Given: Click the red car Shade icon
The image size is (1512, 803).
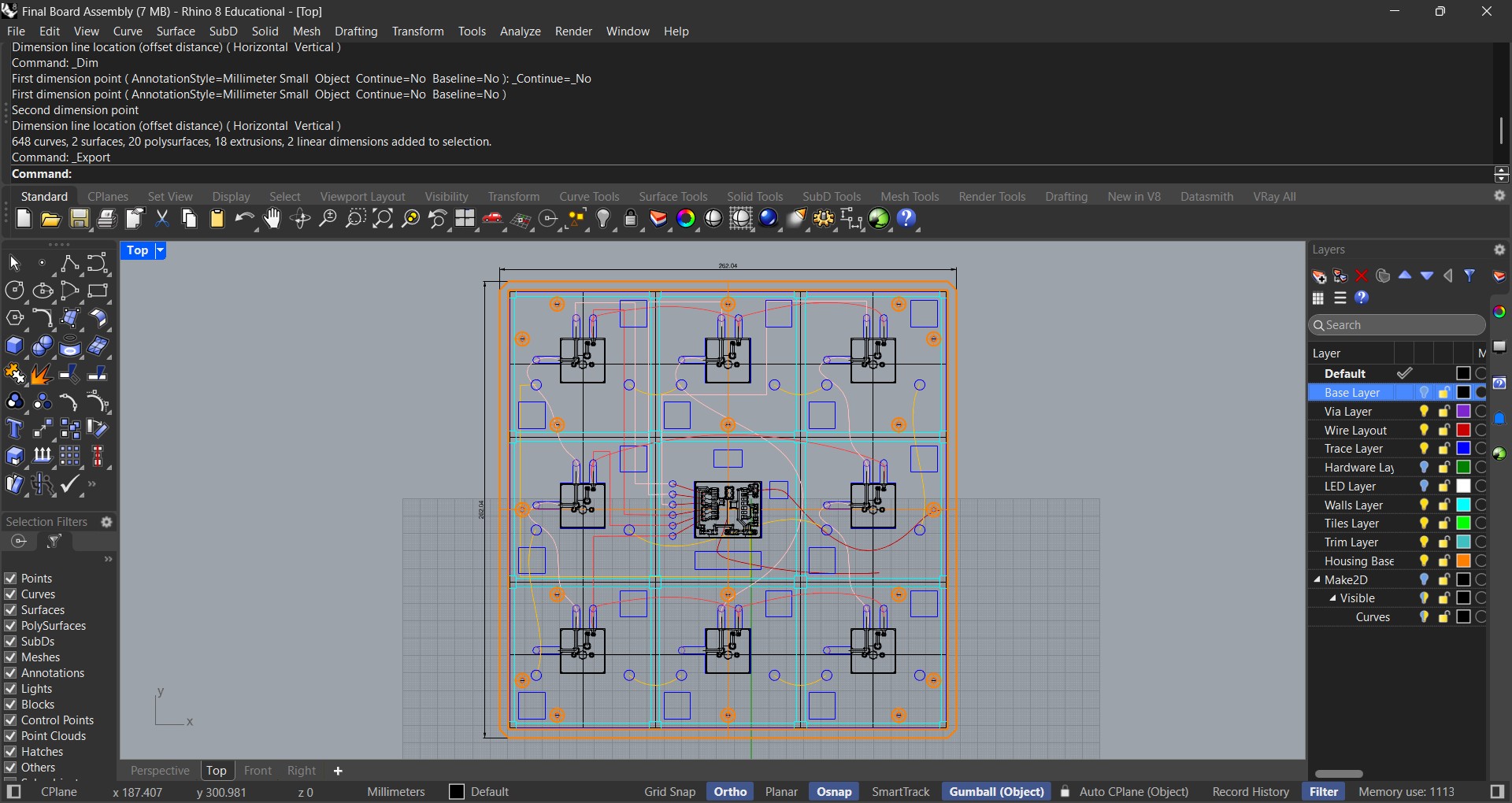Looking at the screenshot, I should coord(493,219).
